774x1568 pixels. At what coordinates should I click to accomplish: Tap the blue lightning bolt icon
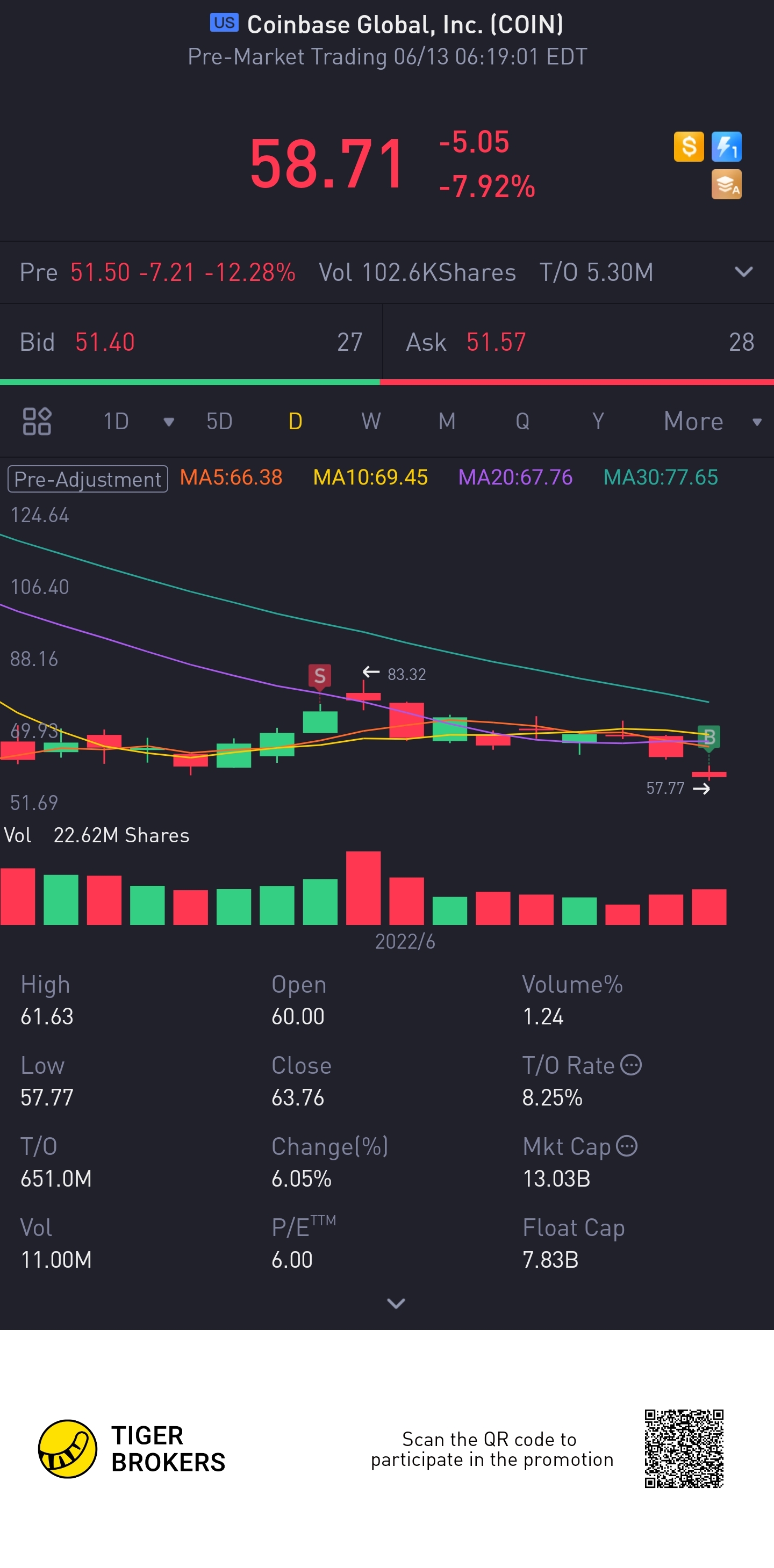point(727,147)
